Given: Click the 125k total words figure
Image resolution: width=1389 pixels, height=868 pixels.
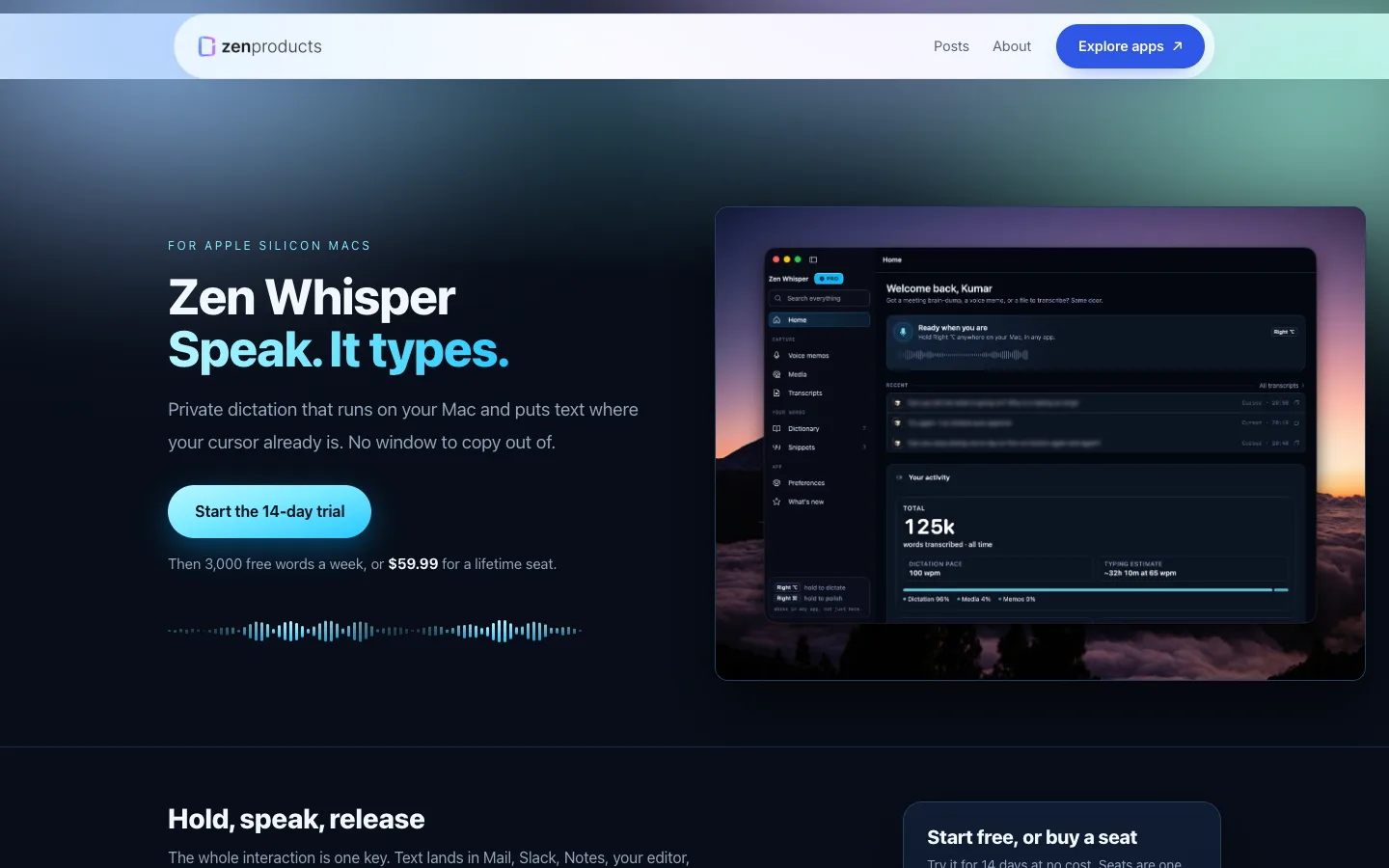Looking at the screenshot, I should coord(930,527).
